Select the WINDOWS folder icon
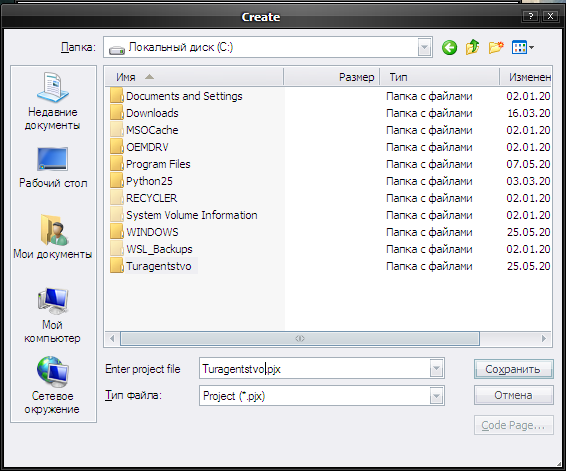 coord(117,232)
